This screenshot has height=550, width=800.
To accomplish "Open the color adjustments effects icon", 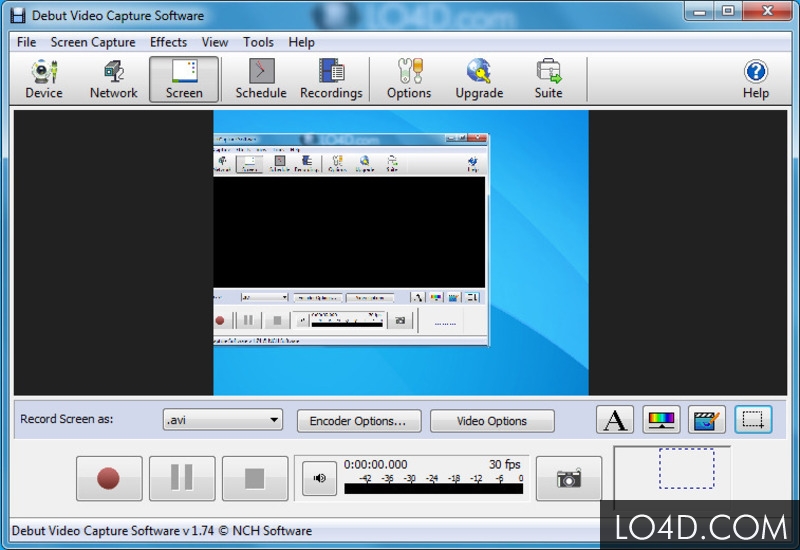I will click(661, 420).
